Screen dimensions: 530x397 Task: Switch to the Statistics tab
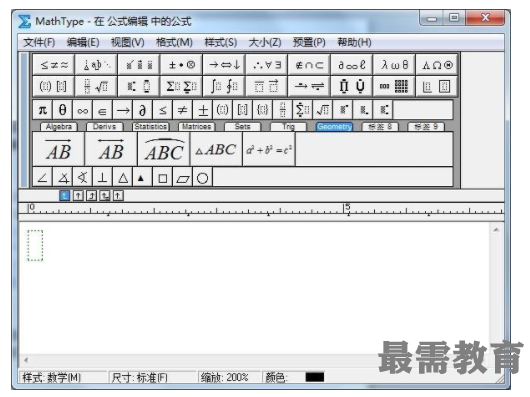tap(151, 126)
